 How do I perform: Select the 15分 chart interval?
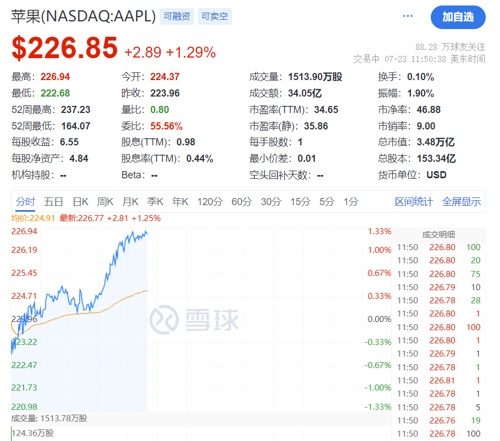300,202
